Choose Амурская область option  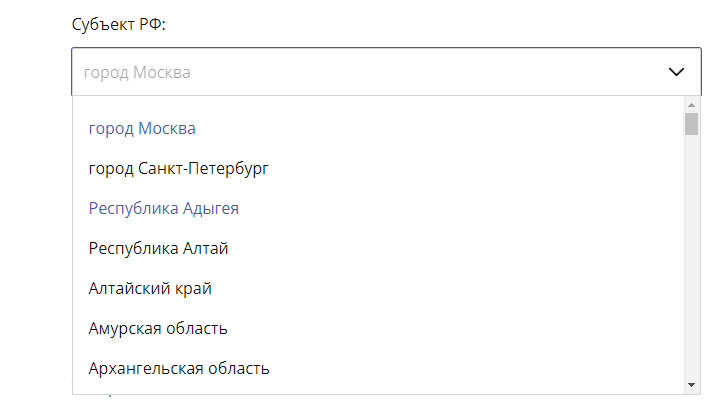(158, 328)
